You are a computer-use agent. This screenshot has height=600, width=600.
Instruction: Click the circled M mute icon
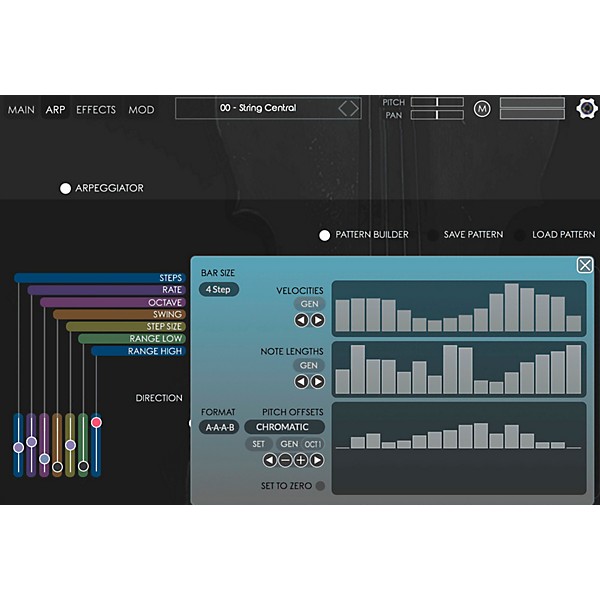pos(482,109)
